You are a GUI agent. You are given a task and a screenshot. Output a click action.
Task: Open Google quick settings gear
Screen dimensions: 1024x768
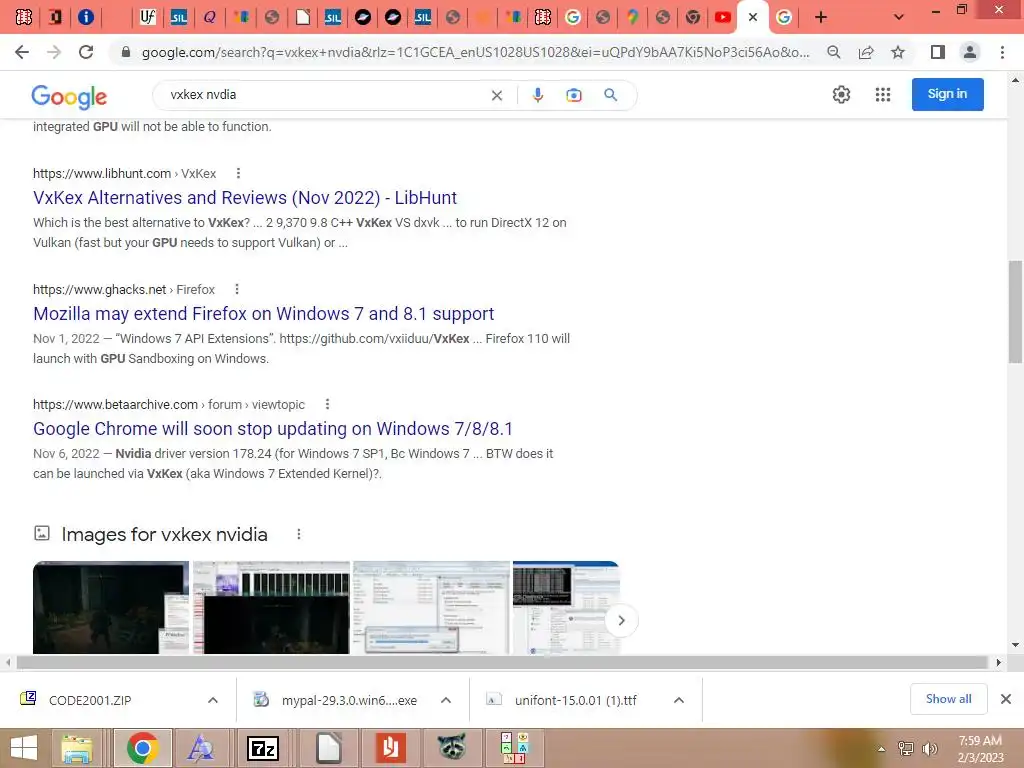coord(841,95)
